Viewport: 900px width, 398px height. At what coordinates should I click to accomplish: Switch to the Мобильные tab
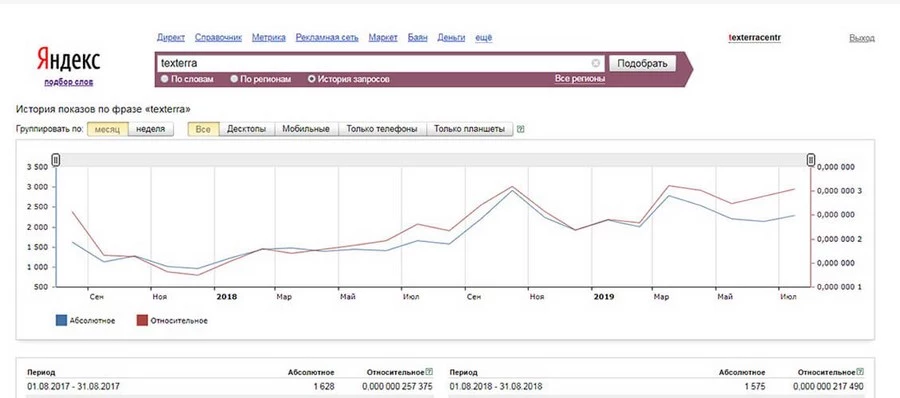pyautogui.click(x=306, y=129)
